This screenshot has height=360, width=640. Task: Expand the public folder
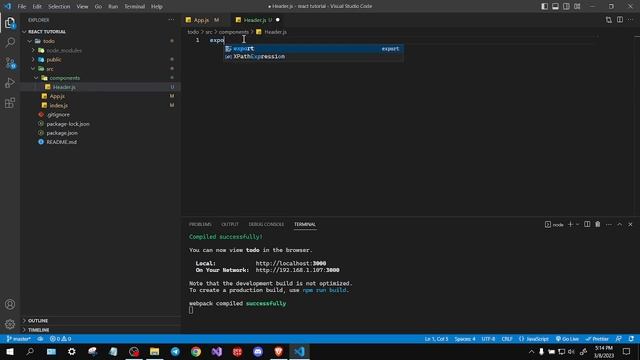pyautogui.click(x=54, y=60)
